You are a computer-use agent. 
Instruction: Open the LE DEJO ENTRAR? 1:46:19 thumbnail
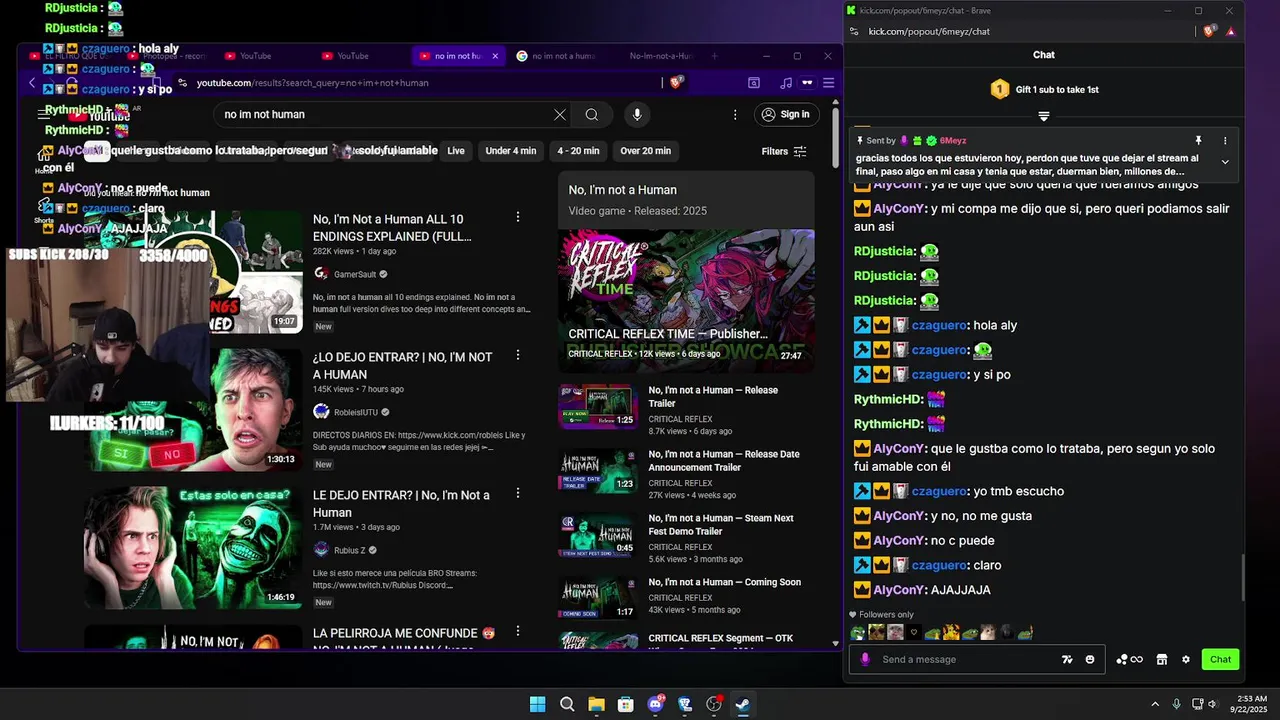coord(193,547)
